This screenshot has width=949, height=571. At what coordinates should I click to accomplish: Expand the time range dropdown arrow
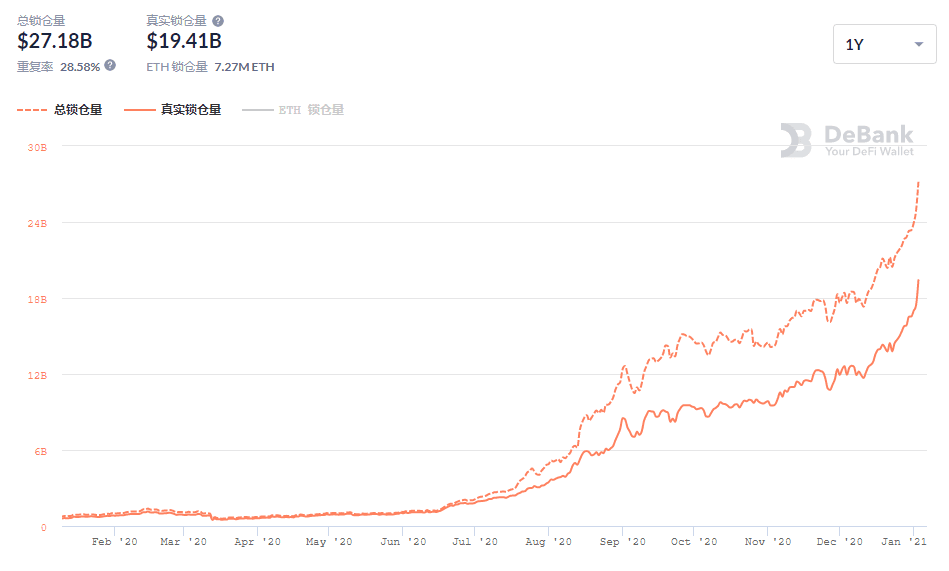point(919,44)
